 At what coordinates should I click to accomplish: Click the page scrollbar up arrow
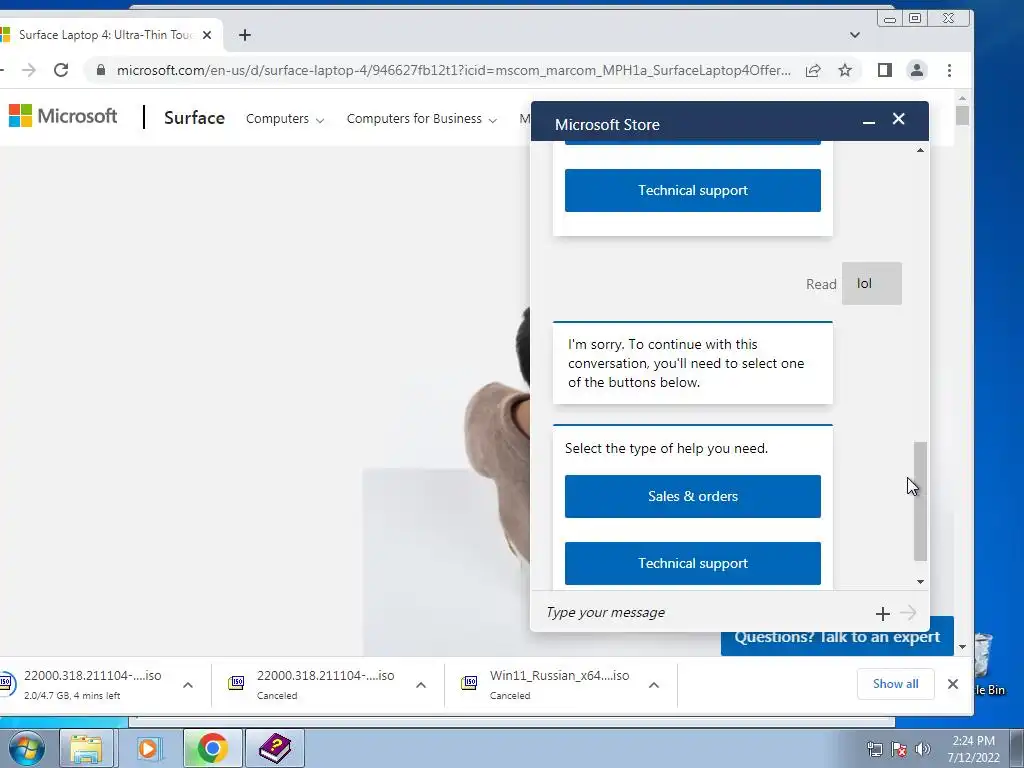[x=962, y=99]
